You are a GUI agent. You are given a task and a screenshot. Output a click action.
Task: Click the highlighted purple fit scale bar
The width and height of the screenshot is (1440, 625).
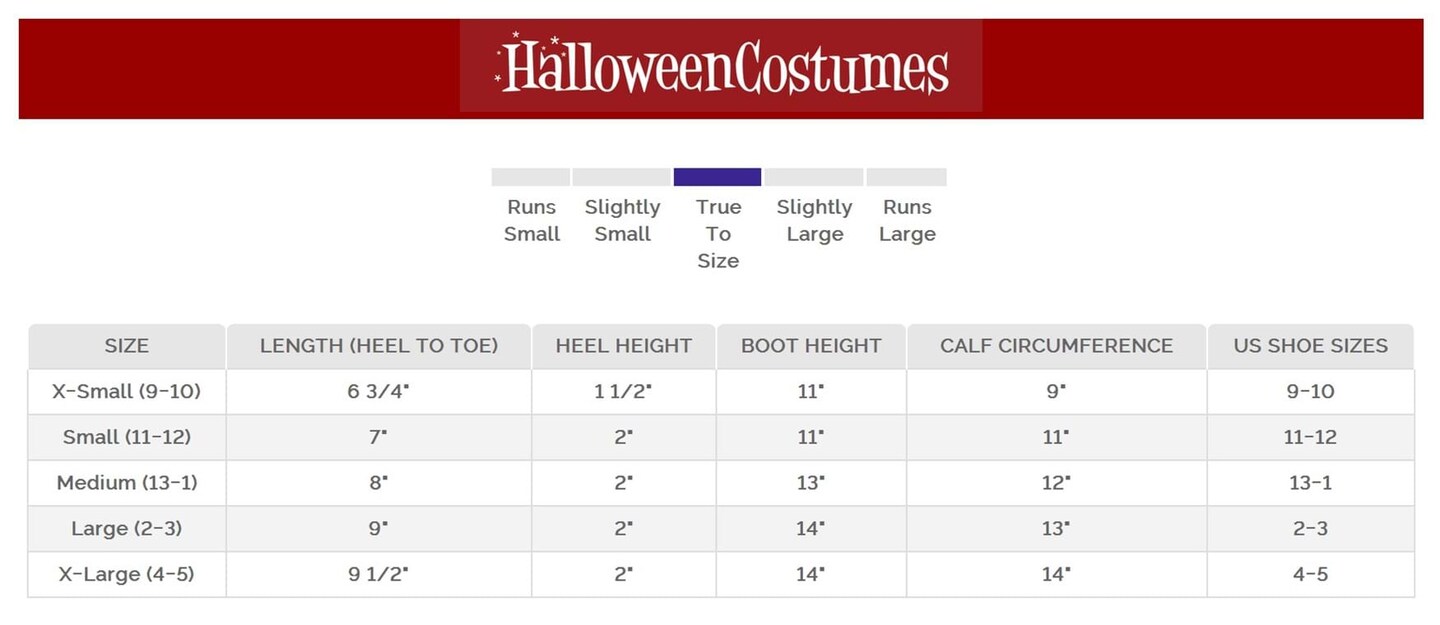click(717, 177)
